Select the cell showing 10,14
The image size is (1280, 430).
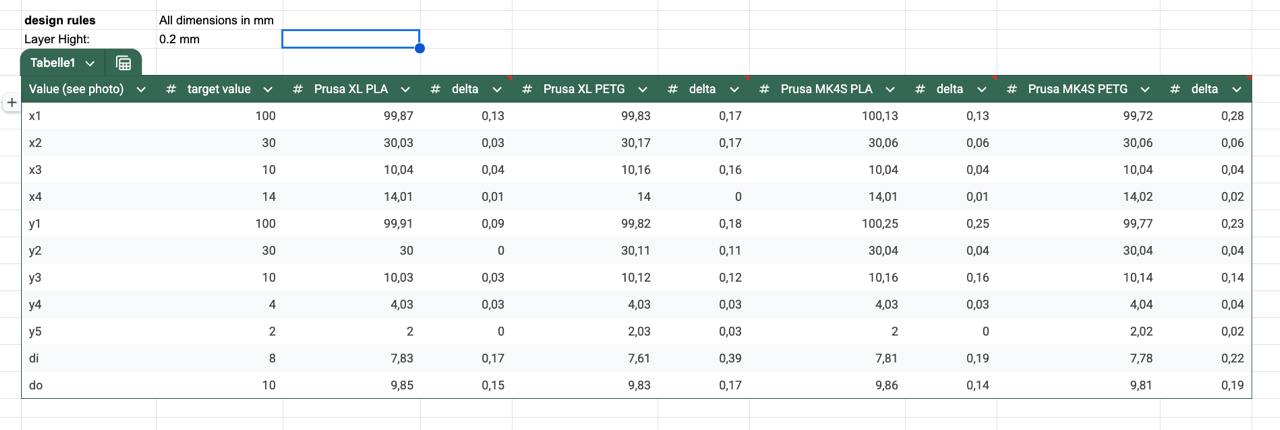[x=1078, y=277]
